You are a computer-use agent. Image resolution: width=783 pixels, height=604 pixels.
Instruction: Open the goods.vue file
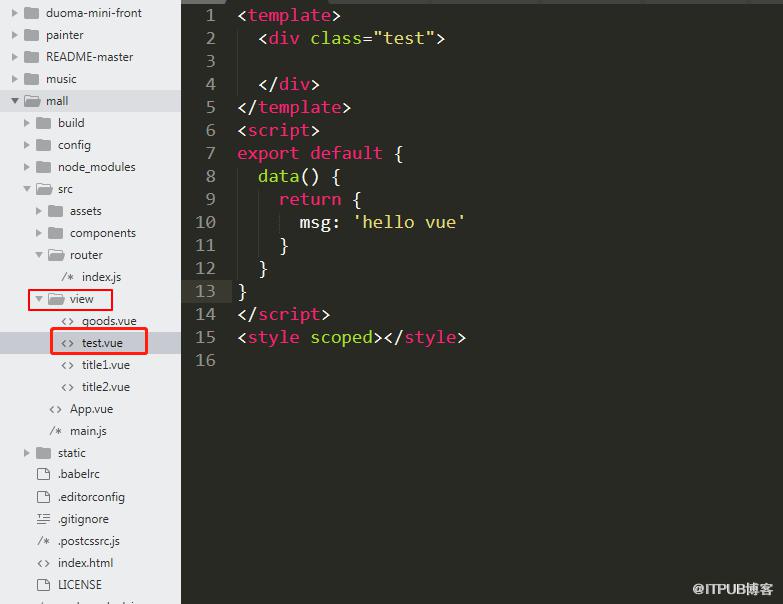pos(109,321)
